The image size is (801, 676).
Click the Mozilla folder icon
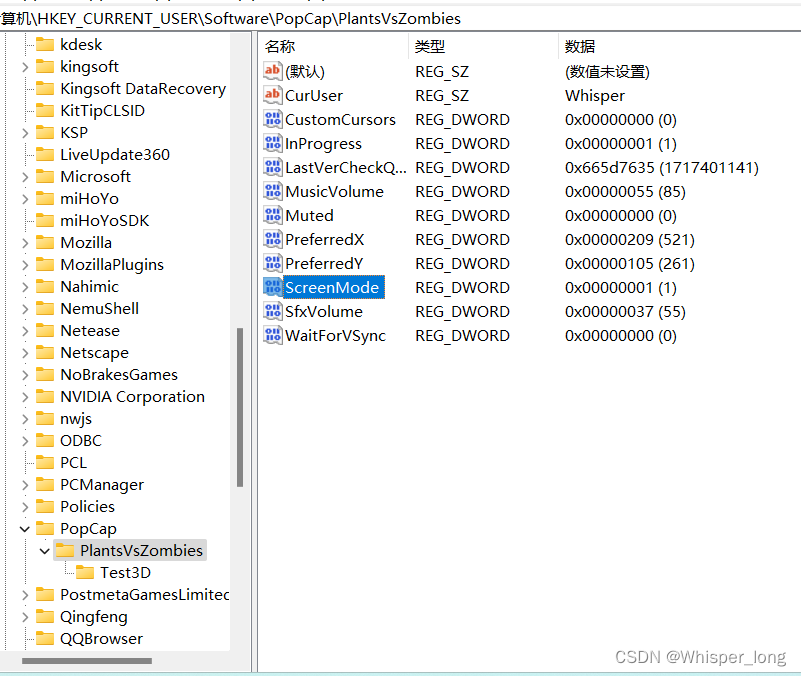click(x=45, y=242)
